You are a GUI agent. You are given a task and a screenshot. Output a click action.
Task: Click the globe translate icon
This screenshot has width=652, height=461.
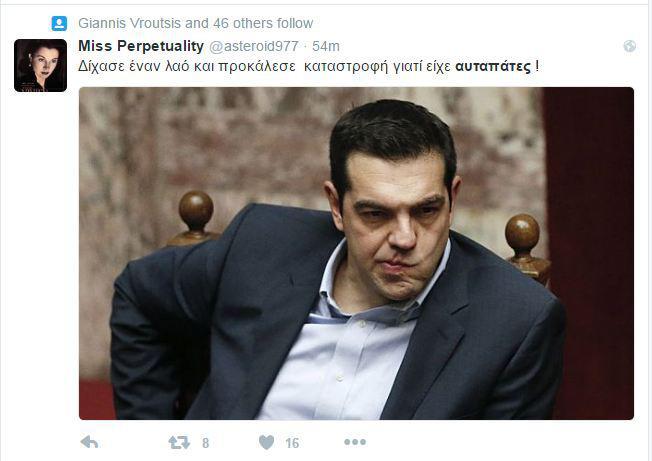630,46
